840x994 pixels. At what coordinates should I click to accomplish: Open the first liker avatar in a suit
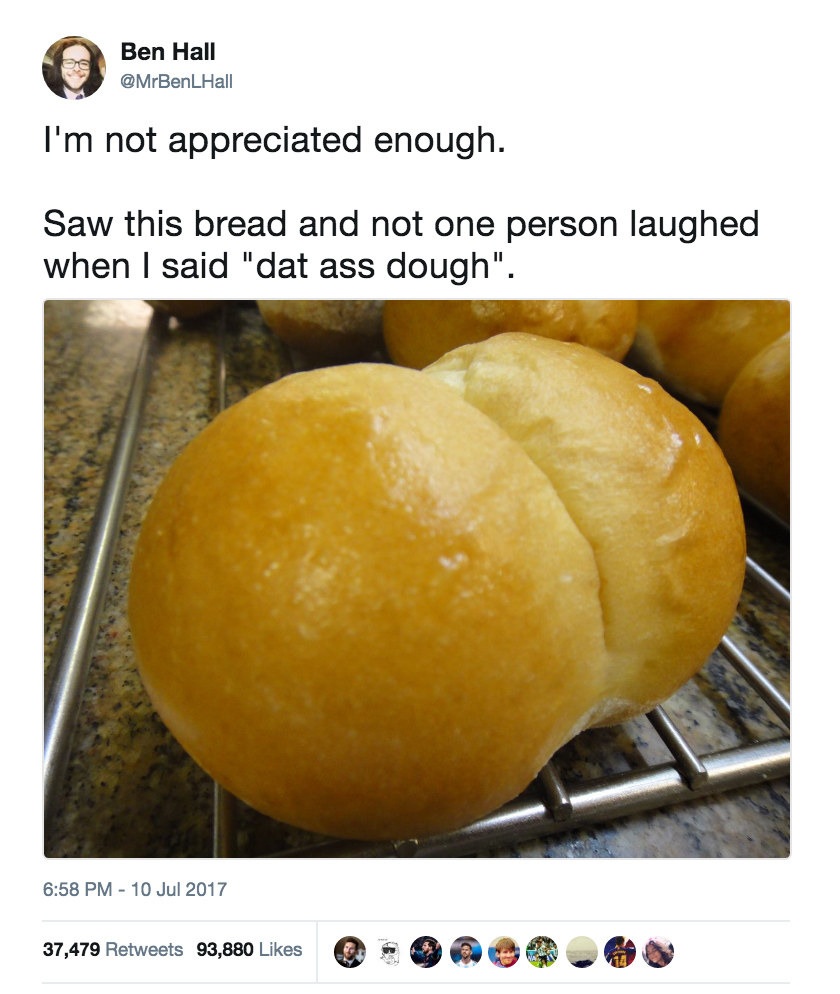coord(350,952)
